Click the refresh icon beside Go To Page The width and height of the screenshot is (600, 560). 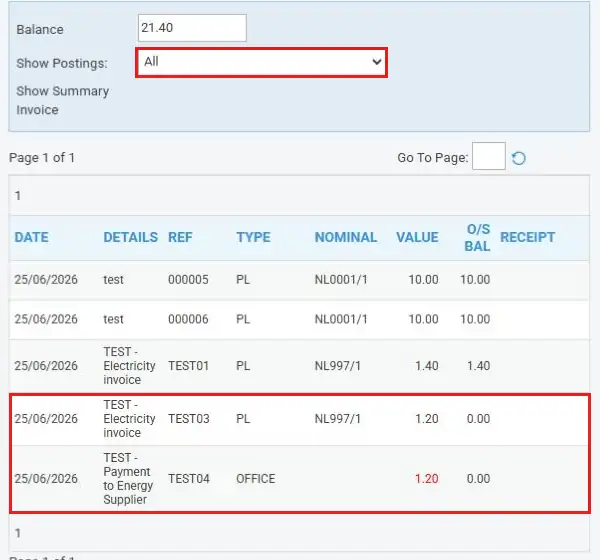tap(518, 158)
